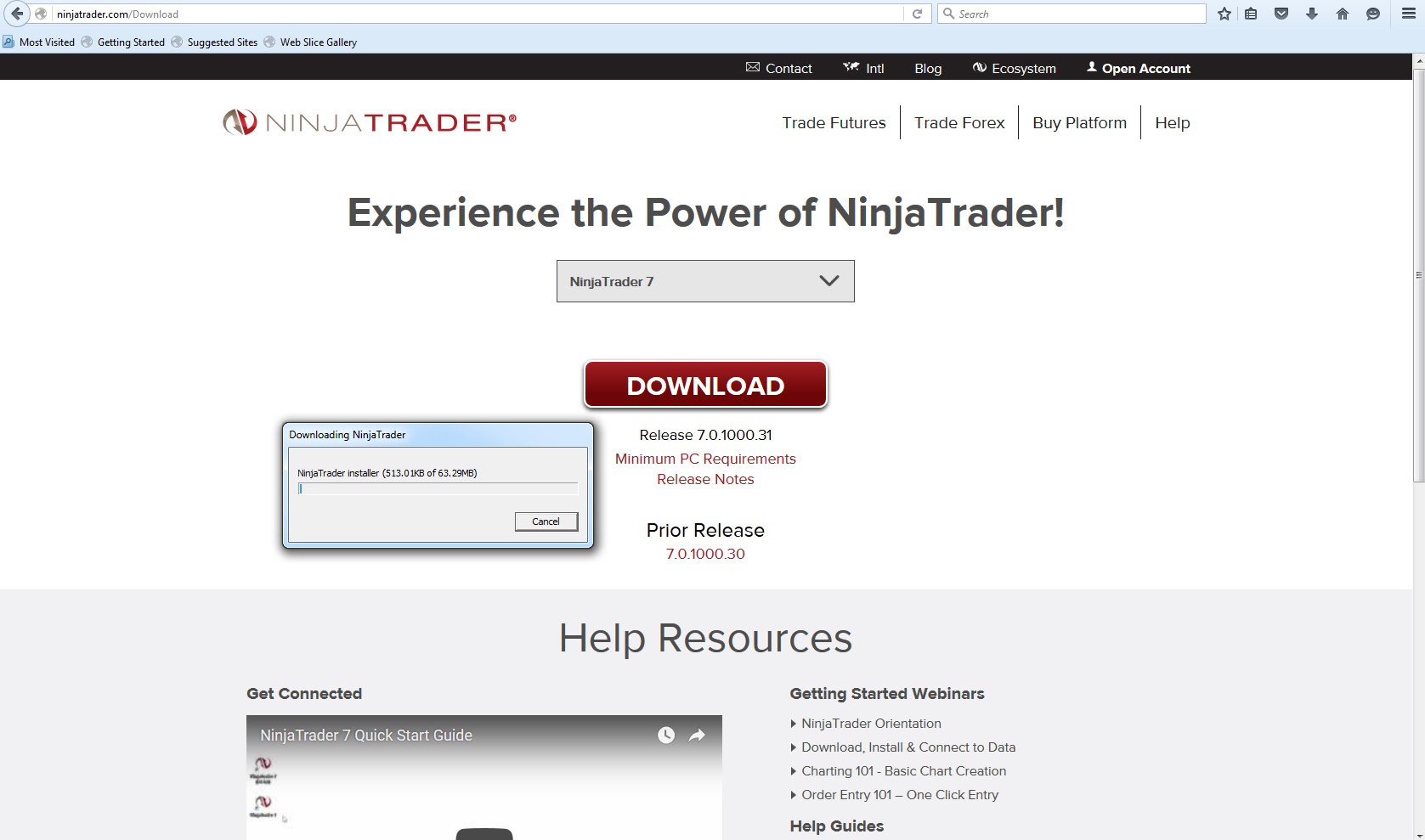The image size is (1425, 840).
Task: Open the Getting Started bookmark
Action: click(123, 42)
